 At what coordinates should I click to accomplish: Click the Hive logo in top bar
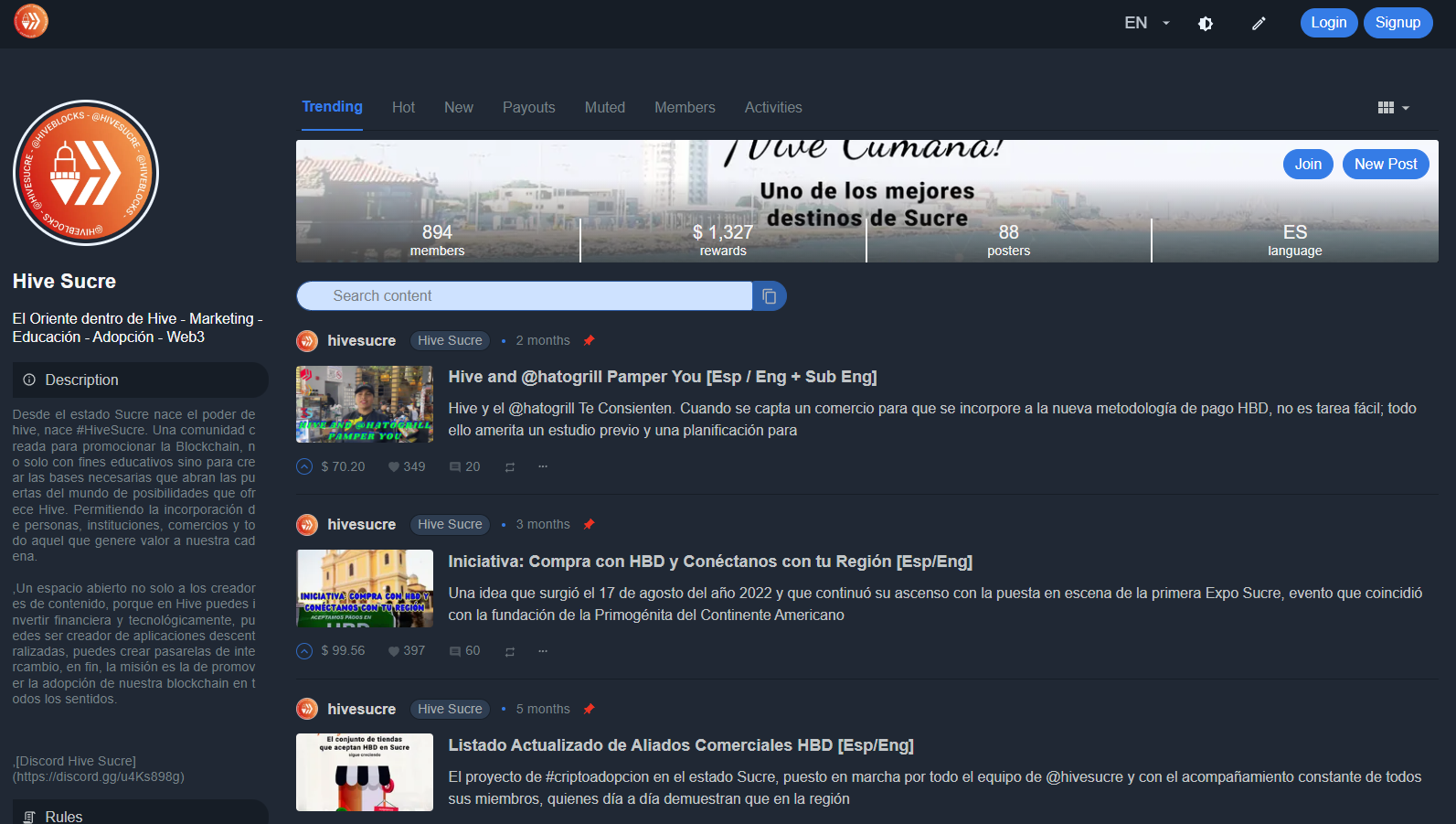point(31,21)
